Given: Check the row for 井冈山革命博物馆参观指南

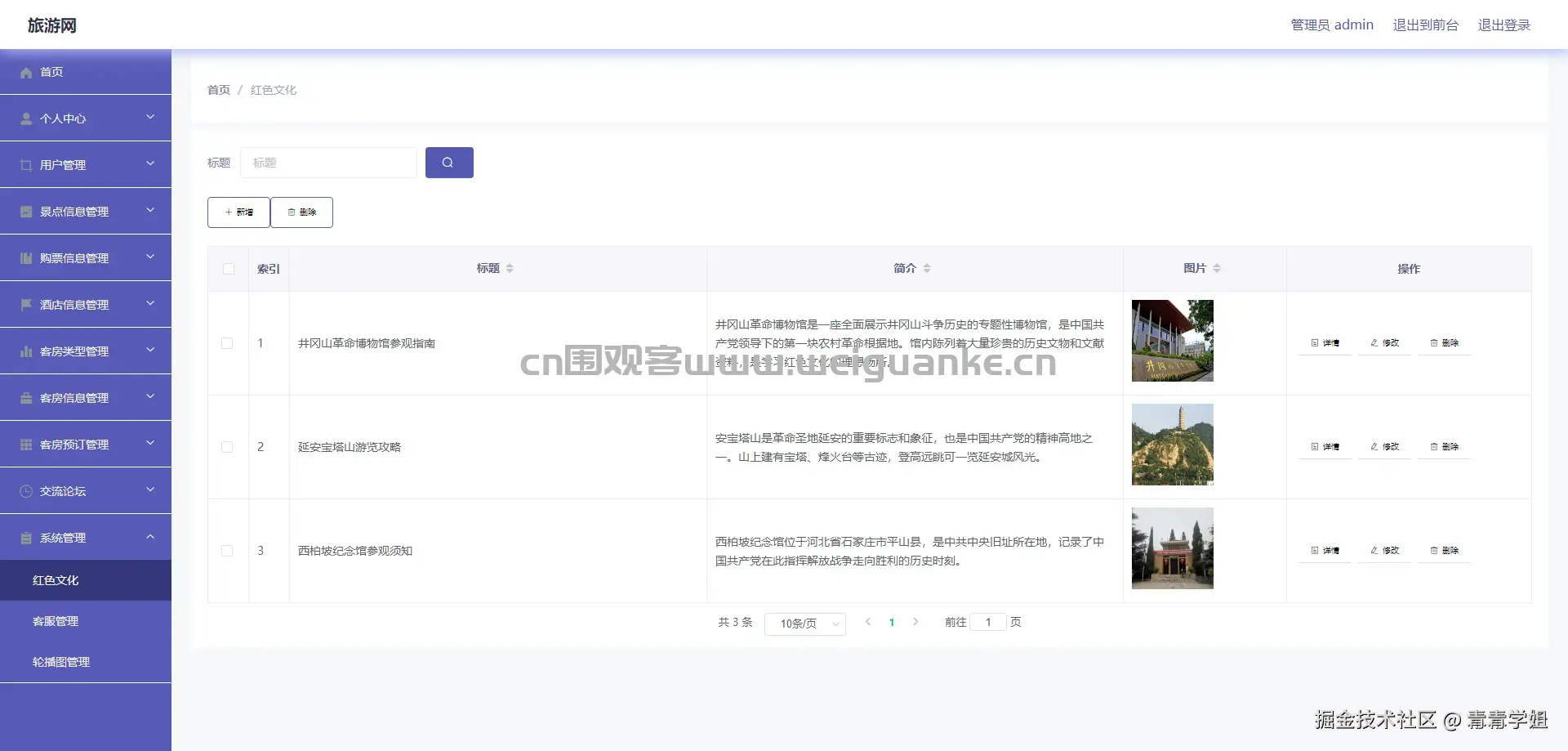Looking at the screenshot, I should (x=227, y=343).
